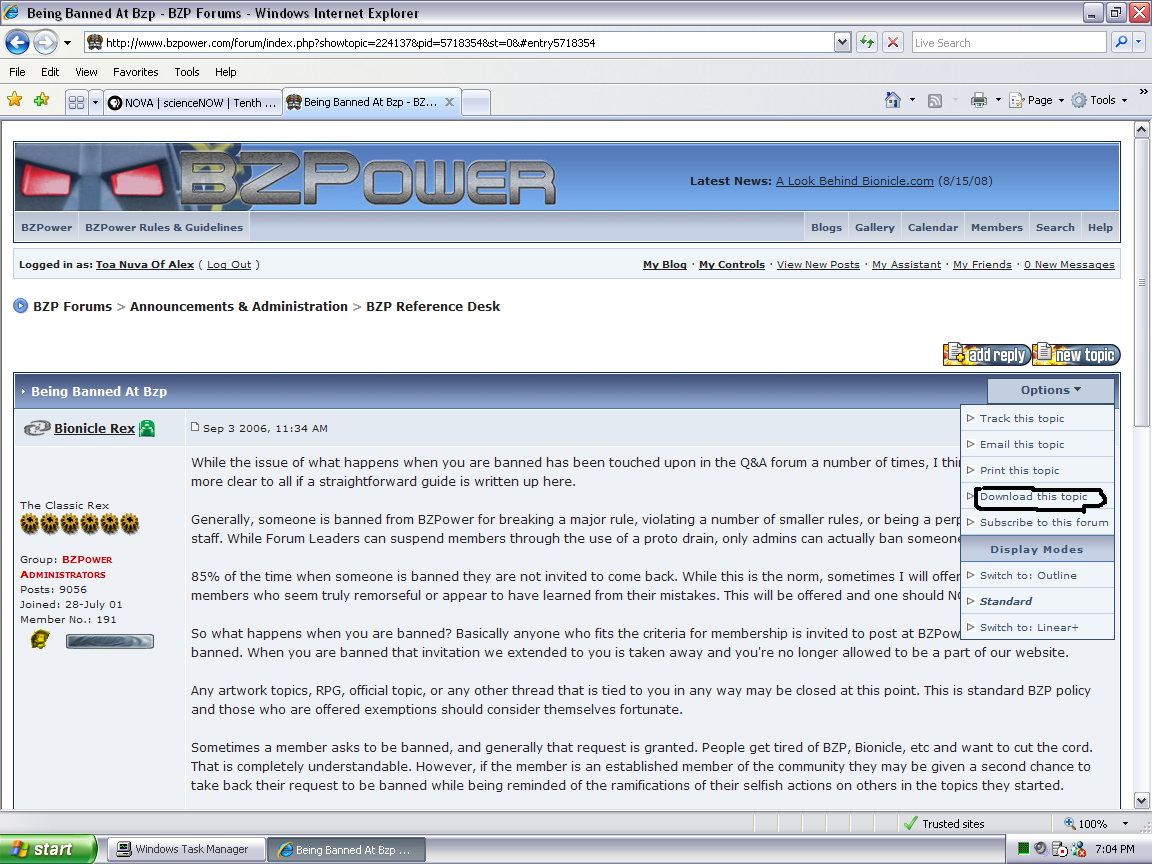Click the add reply button
1152x864 pixels.
click(x=987, y=354)
